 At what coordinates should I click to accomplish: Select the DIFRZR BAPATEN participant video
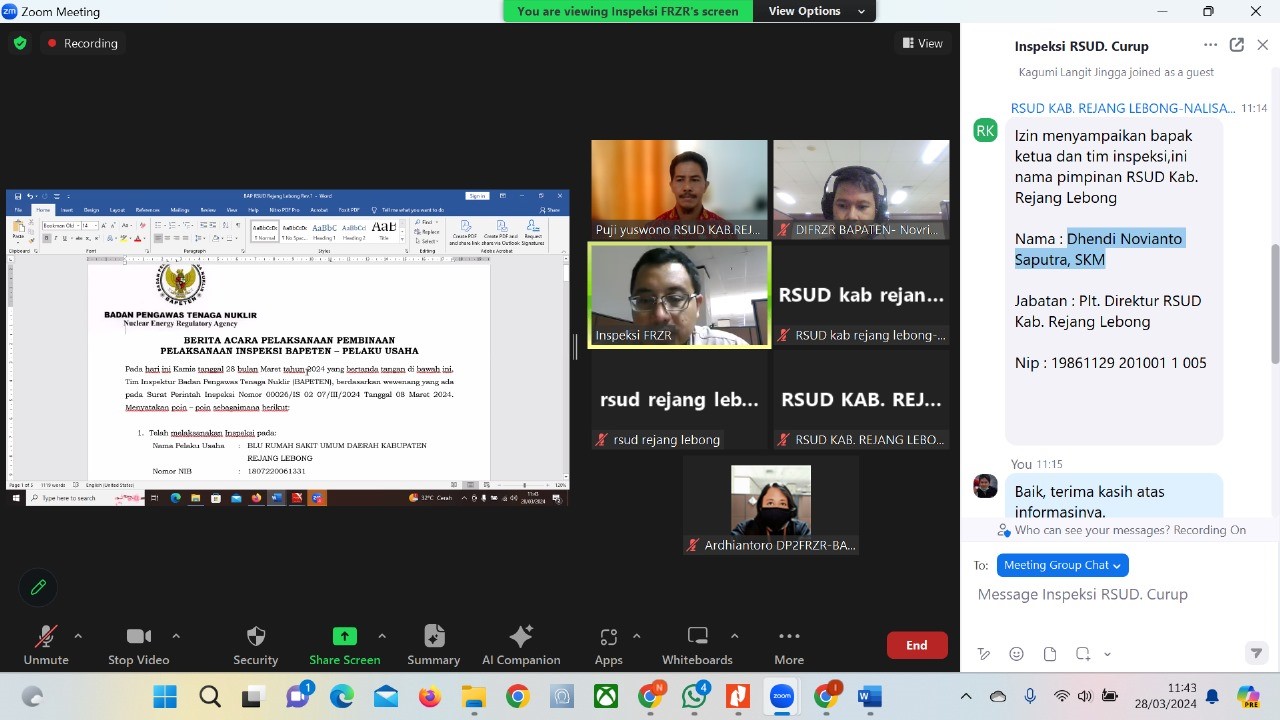[861, 190]
